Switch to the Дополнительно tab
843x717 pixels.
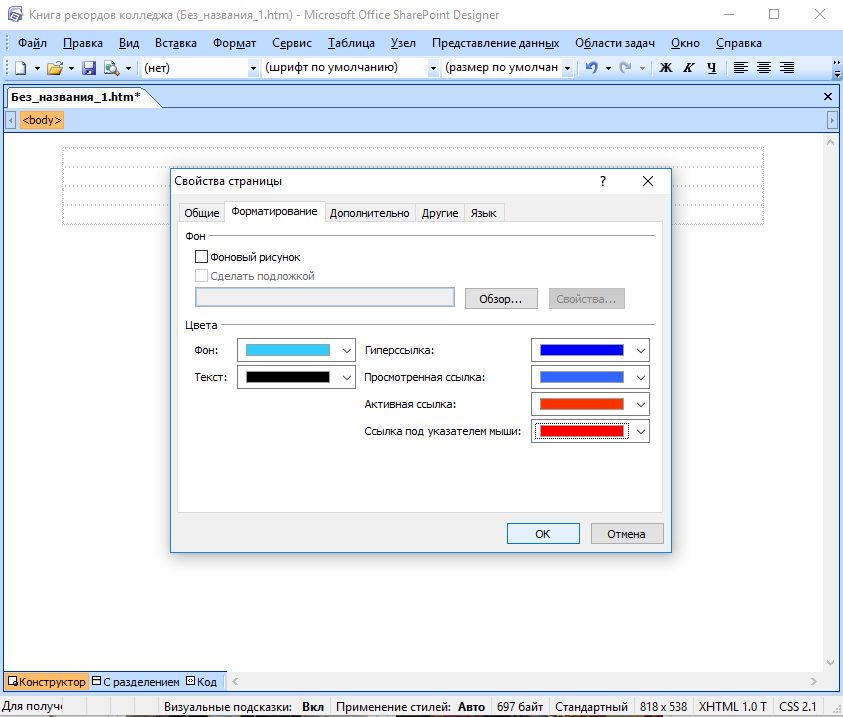click(369, 213)
